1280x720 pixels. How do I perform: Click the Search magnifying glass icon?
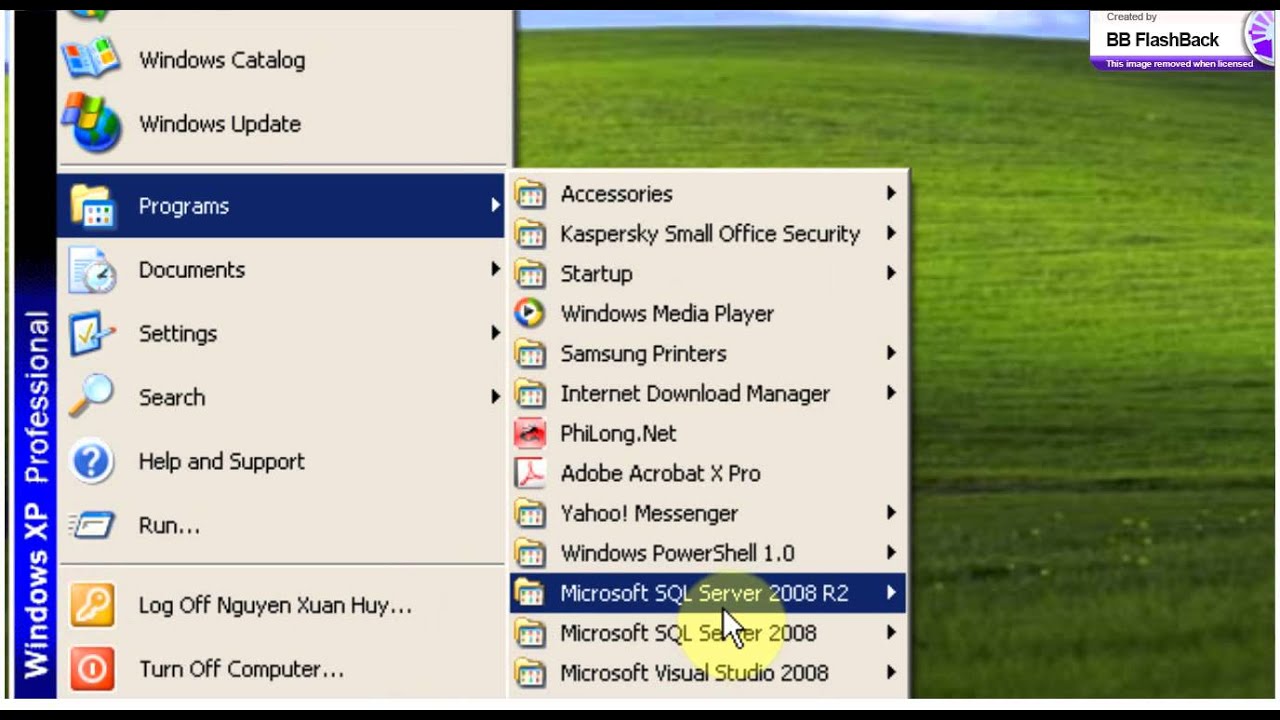(x=92, y=397)
